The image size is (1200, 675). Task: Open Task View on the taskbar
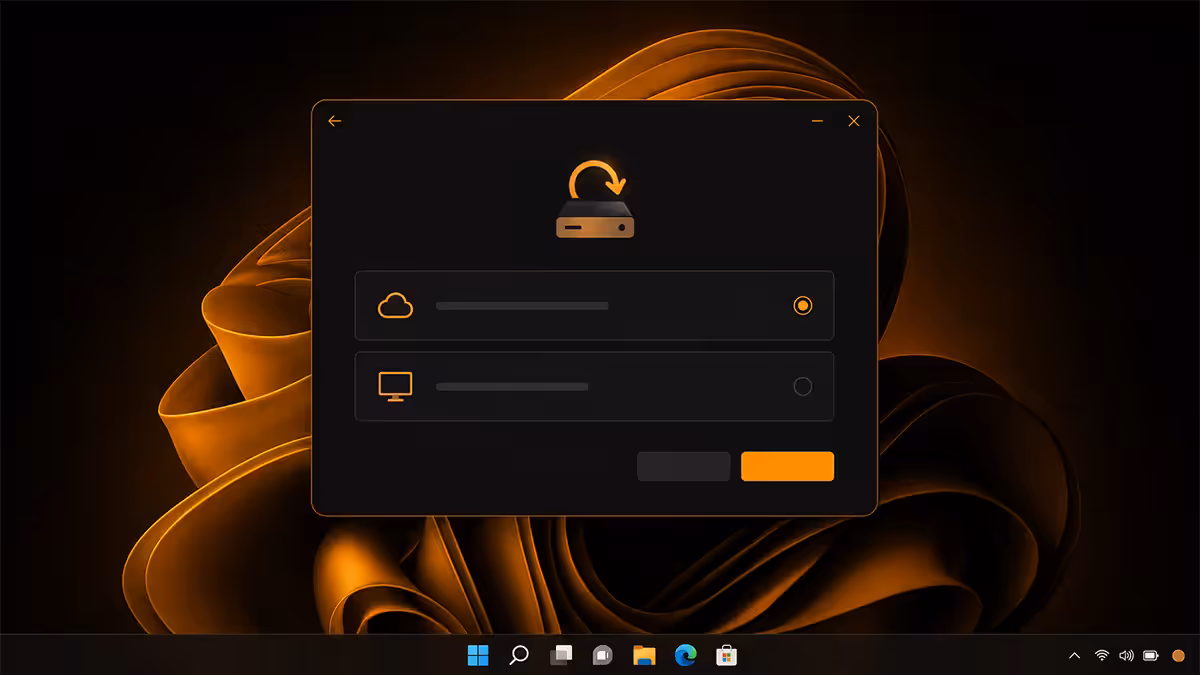pos(561,655)
